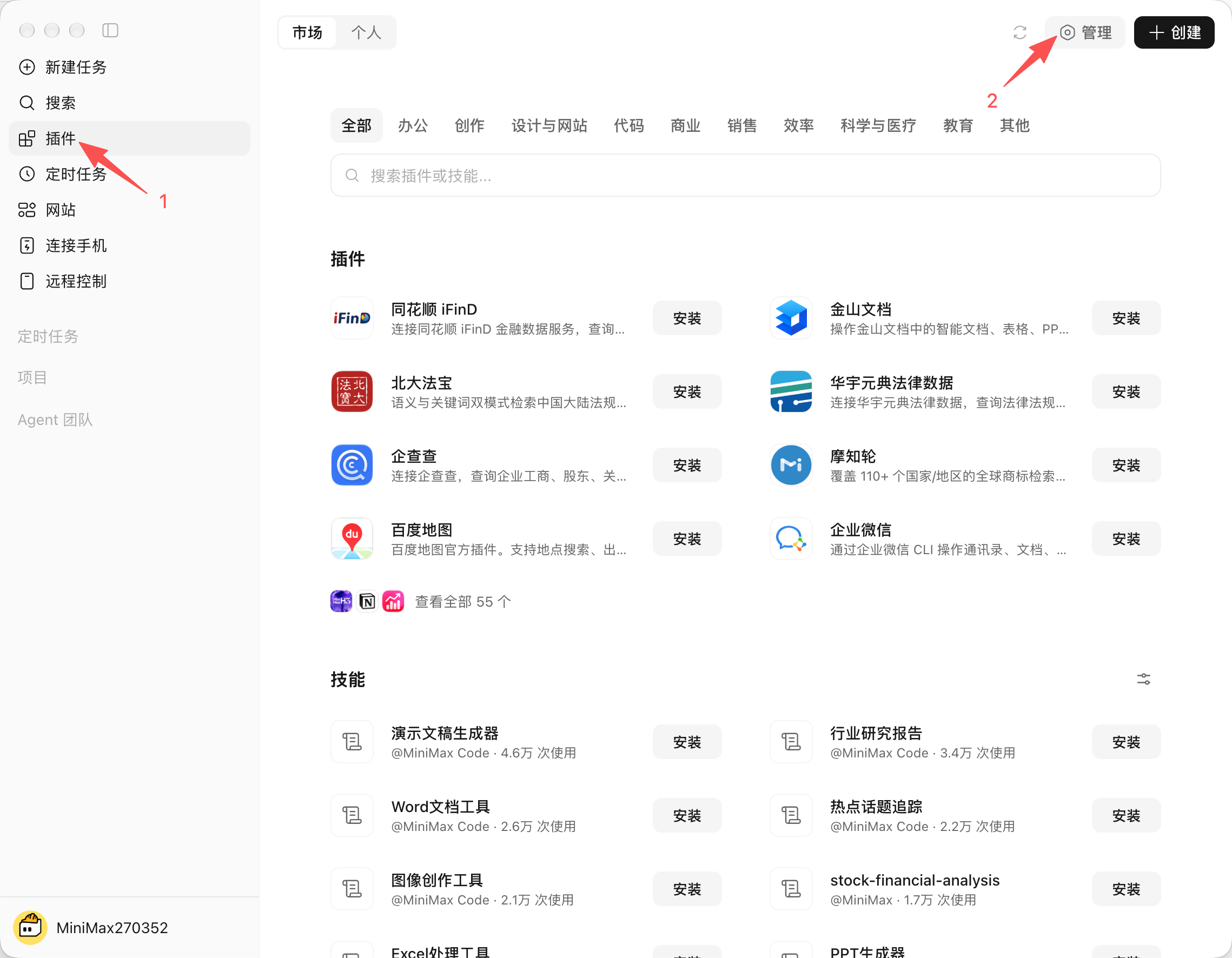Open the MiniMax270352 user avatar

30,928
